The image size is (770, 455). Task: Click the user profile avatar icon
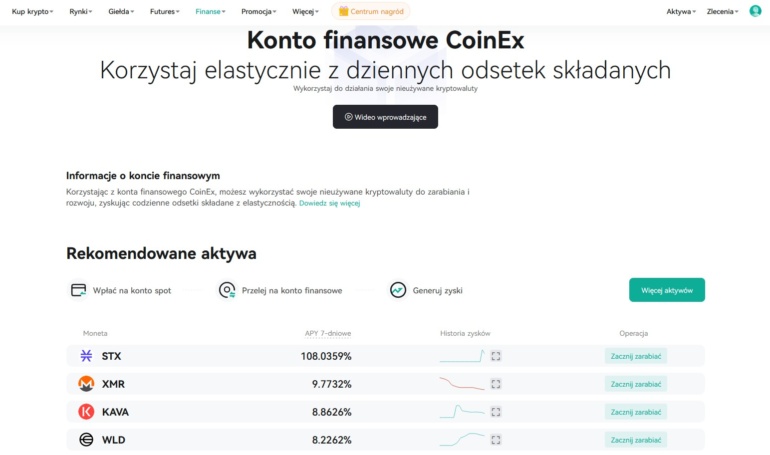(x=755, y=11)
